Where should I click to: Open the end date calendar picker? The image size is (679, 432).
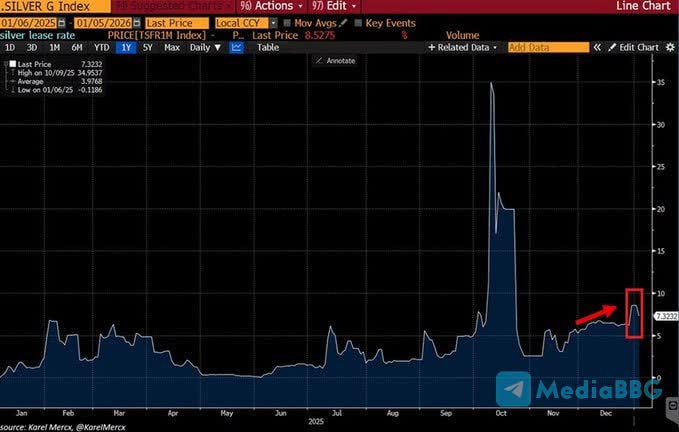point(131,21)
